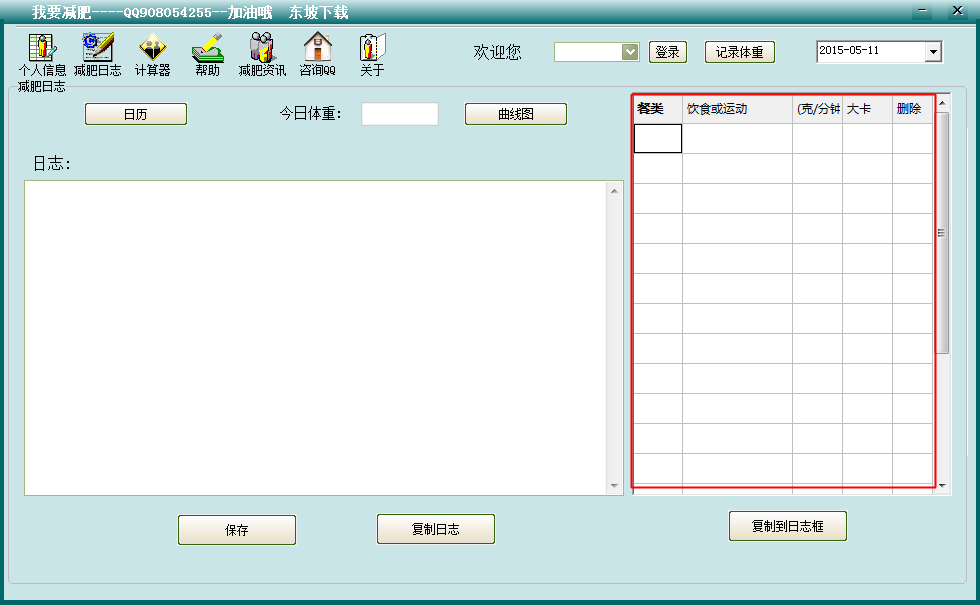980x605 pixels.
Task: Click the 登录 login button
Action: click(668, 52)
